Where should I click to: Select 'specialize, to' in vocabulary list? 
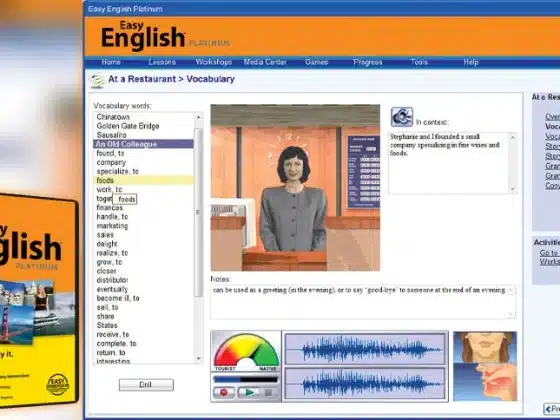pos(118,171)
